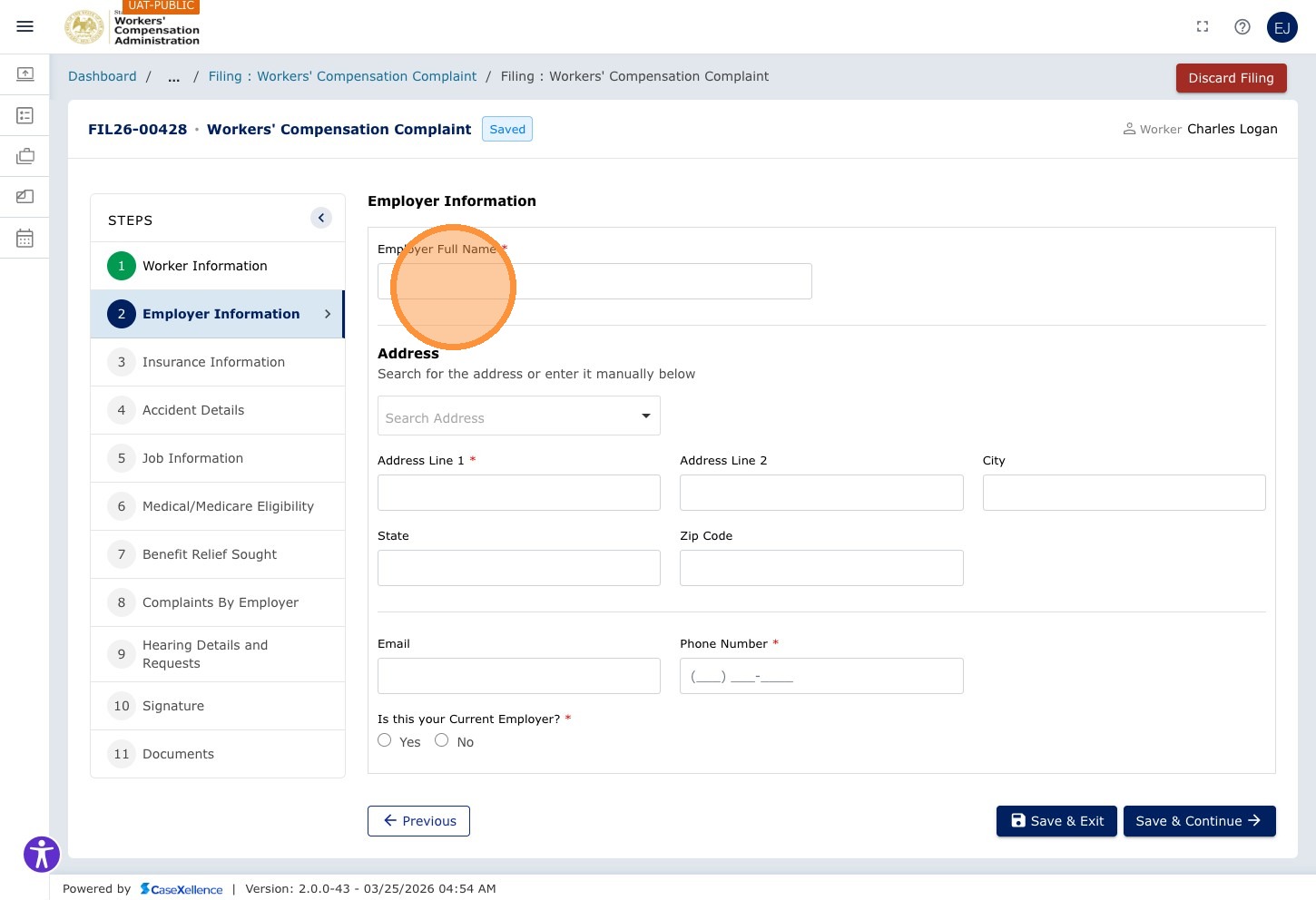Focus the Address Line 2 field
The width and height of the screenshot is (1316, 900).
[x=821, y=493]
